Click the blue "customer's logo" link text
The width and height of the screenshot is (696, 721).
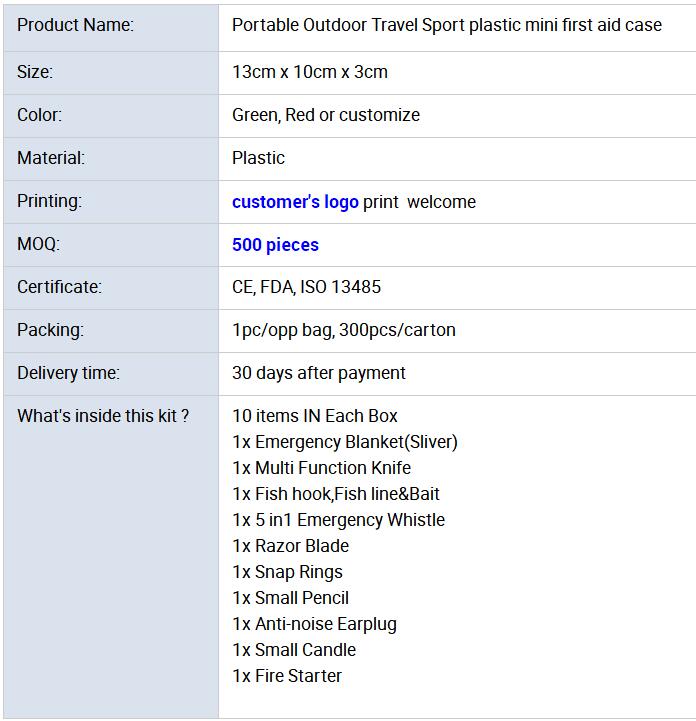pyautogui.click(x=295, y=202)
